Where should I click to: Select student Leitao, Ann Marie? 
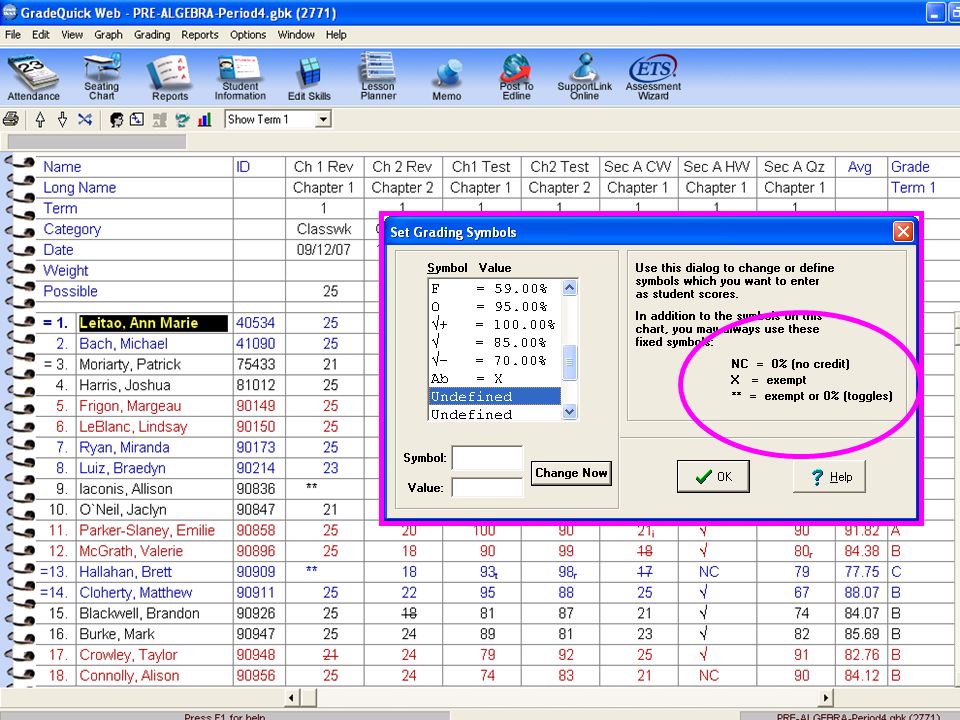153,323
